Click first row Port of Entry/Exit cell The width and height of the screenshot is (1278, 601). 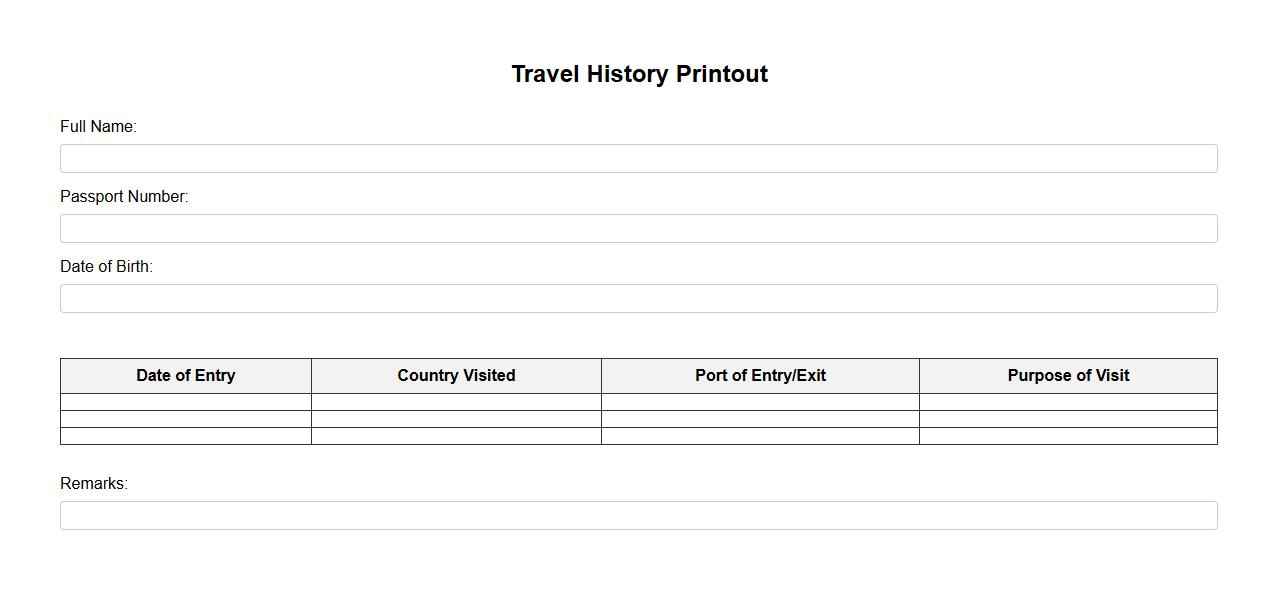760,402
